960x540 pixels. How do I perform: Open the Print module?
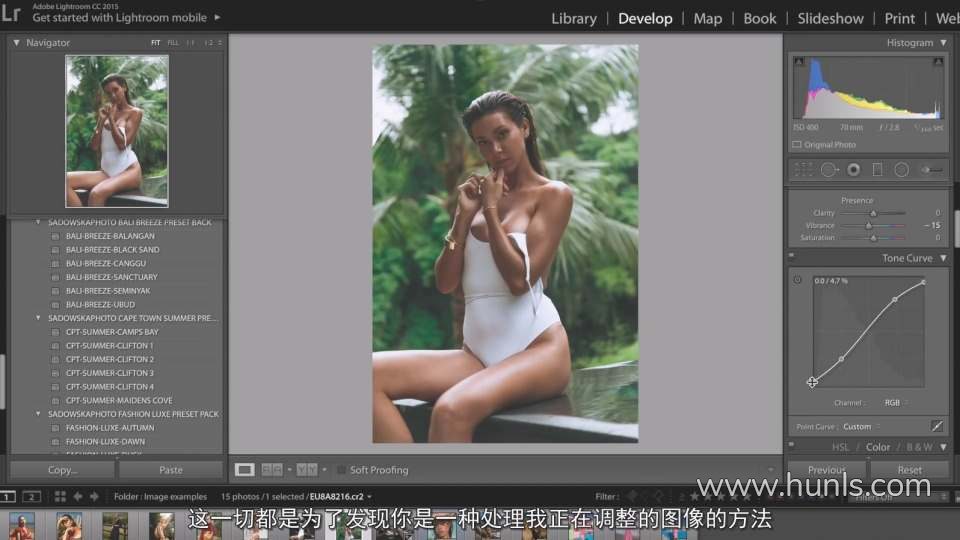coord(899,18)
